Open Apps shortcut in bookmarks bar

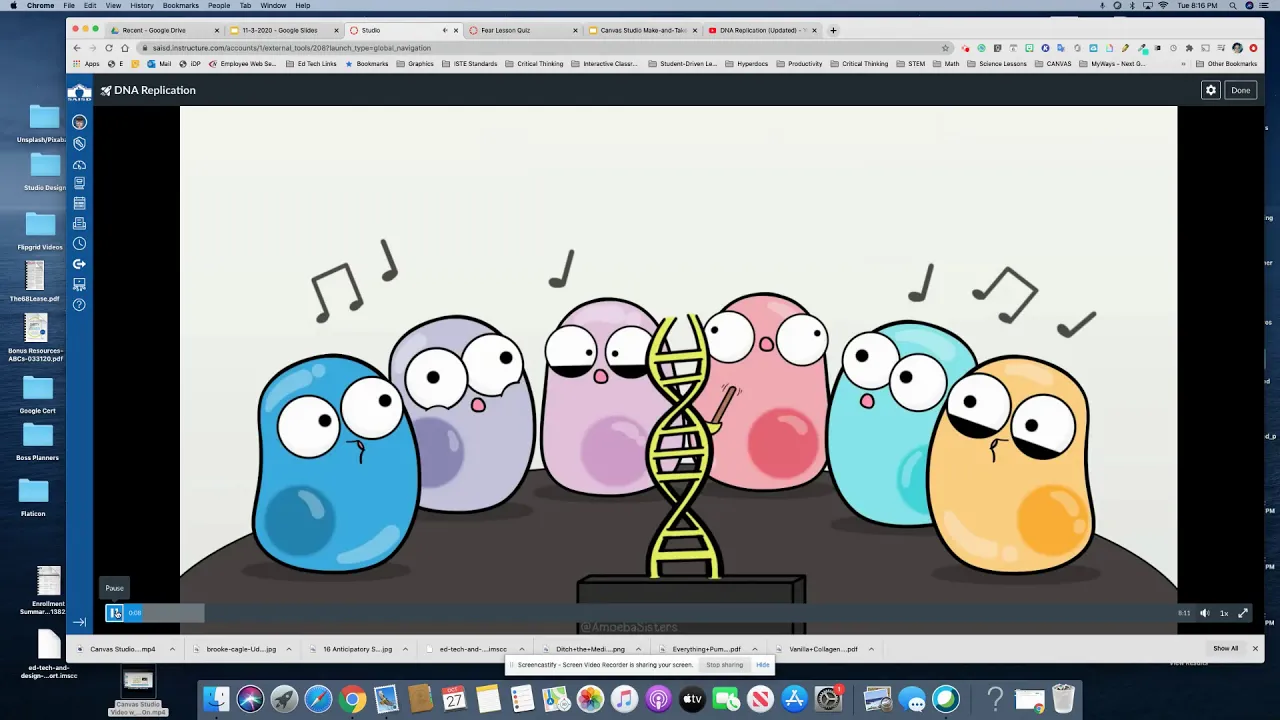[x=87, y=64]
